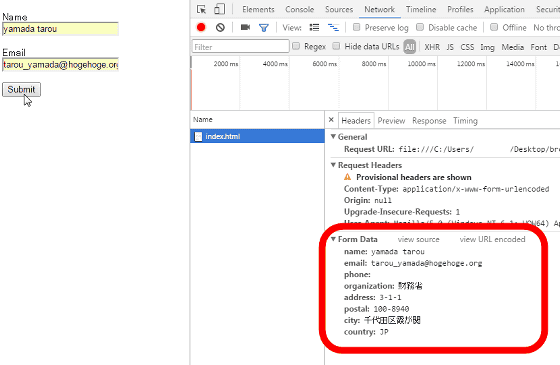
Task: Select the Upgrade-Insecure-Requests header row
Action: pyautogui.click(x=402, y=212)
